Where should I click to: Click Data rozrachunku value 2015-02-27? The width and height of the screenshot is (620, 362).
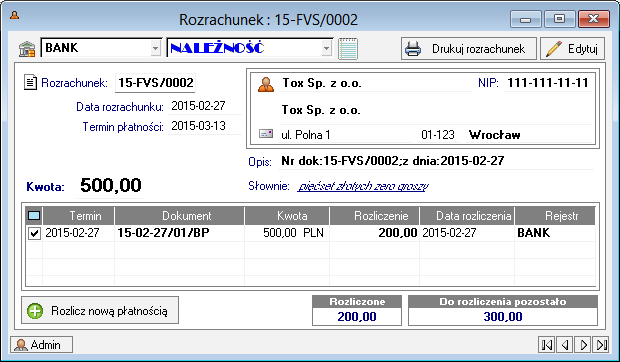coord(198,106)
